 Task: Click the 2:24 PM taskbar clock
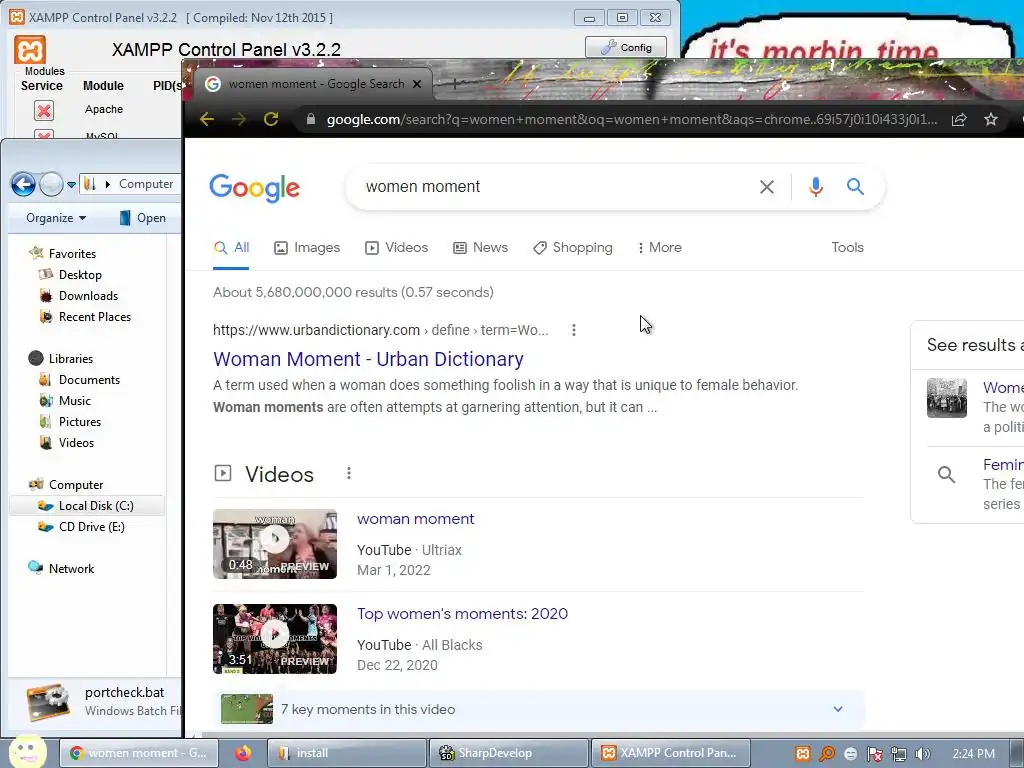(973, 754)
